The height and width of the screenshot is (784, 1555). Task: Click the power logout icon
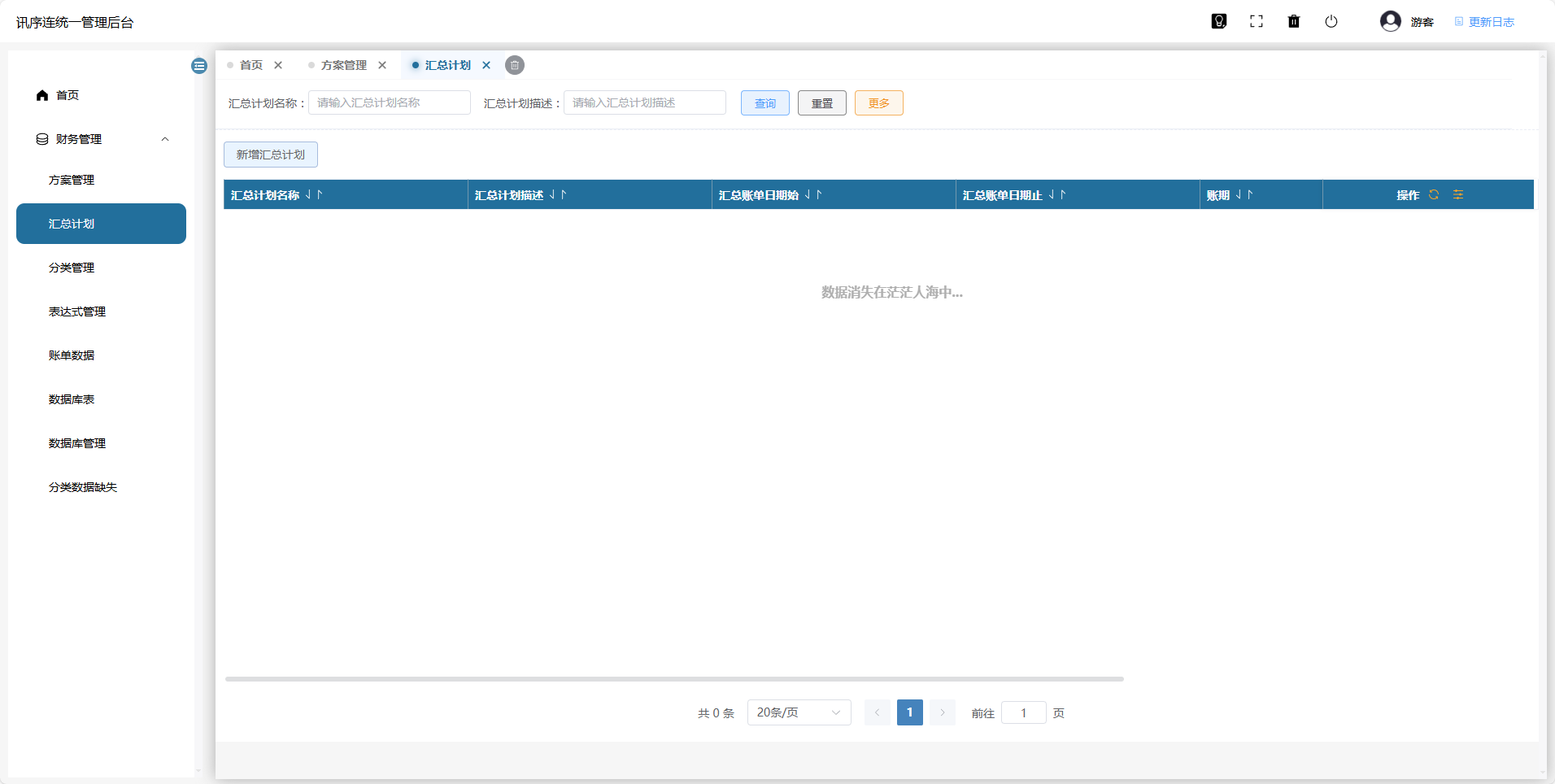pos(1331,21)
